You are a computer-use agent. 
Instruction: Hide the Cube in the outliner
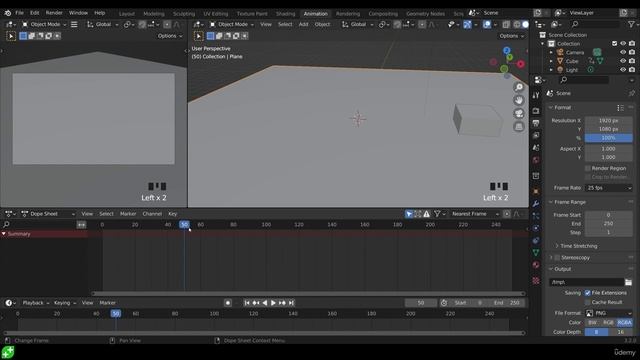[623, 61]
